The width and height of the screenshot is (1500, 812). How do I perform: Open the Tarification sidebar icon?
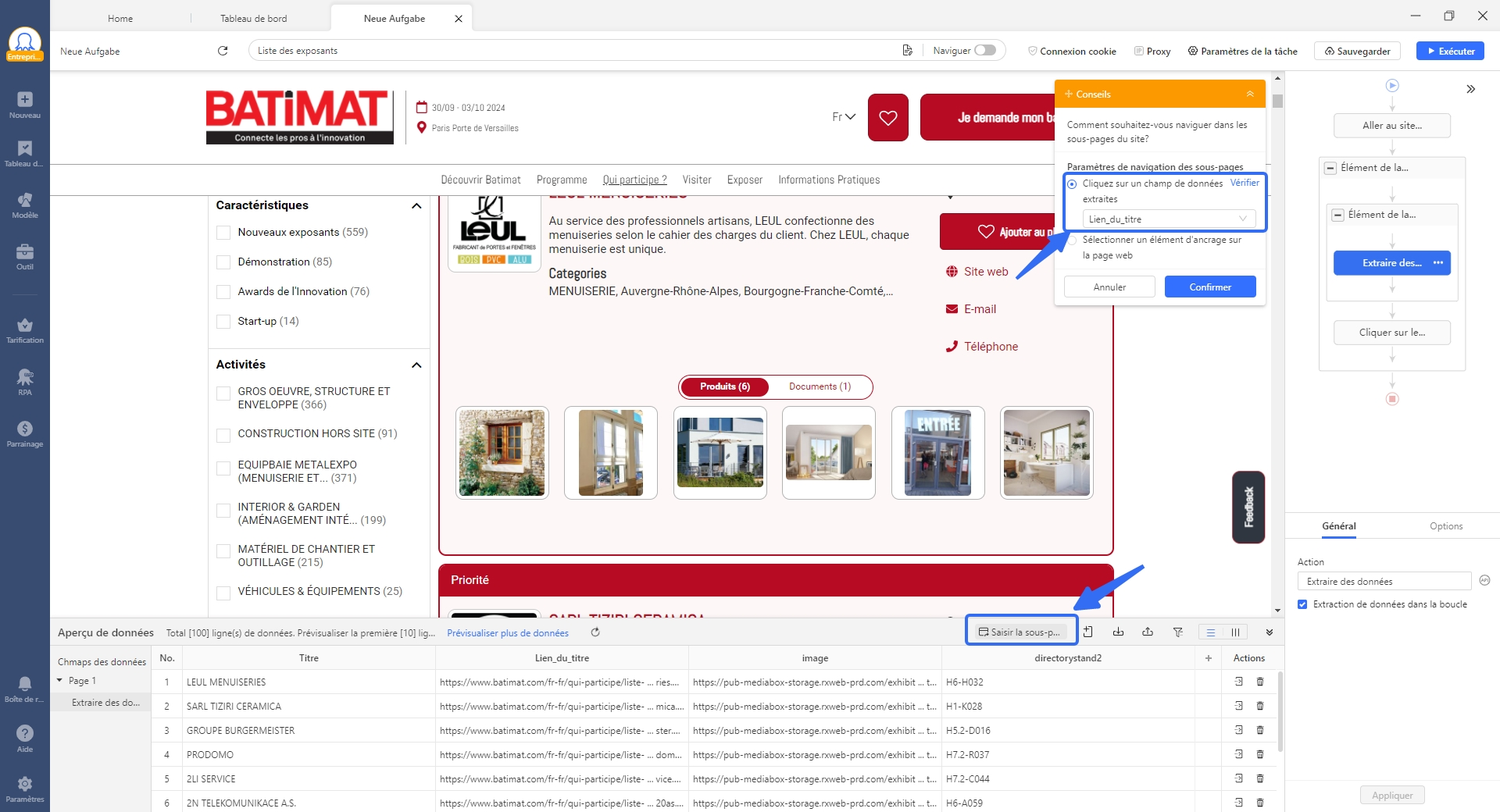pyautogui.click(x=25, y=330)
